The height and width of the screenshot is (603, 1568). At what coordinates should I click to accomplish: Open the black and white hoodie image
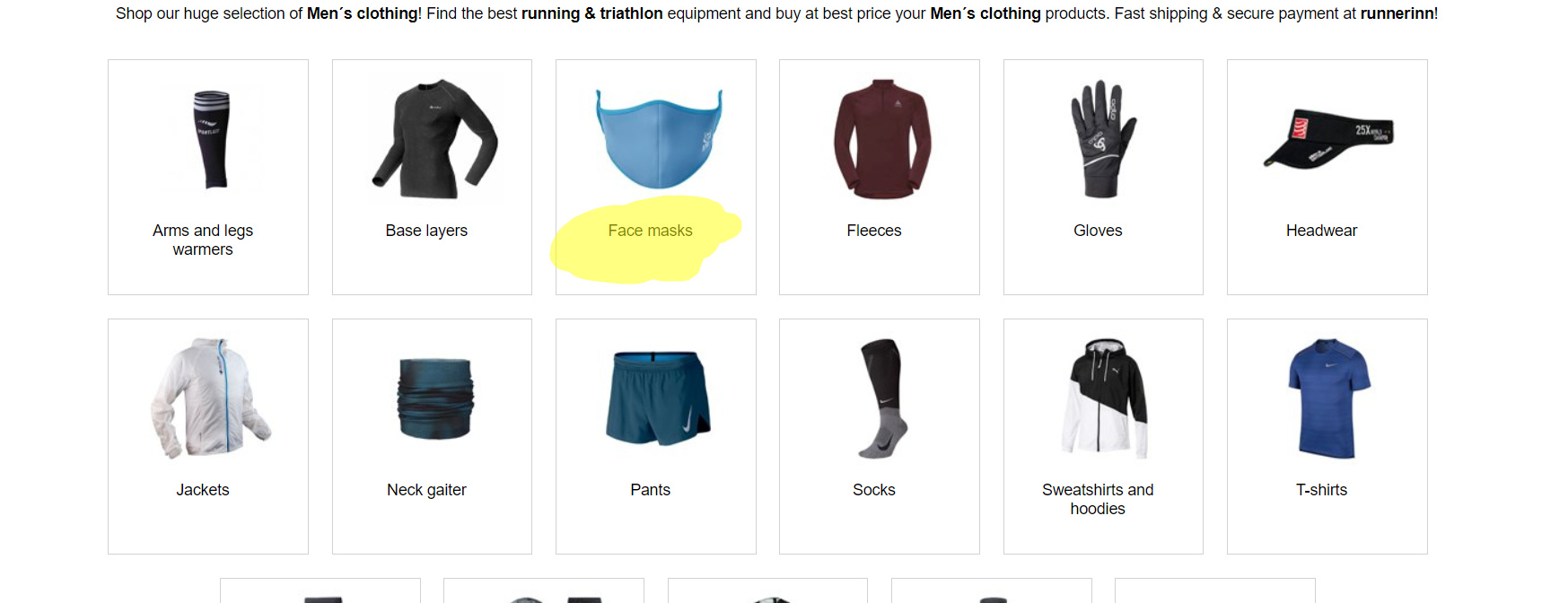point(1105,398)
